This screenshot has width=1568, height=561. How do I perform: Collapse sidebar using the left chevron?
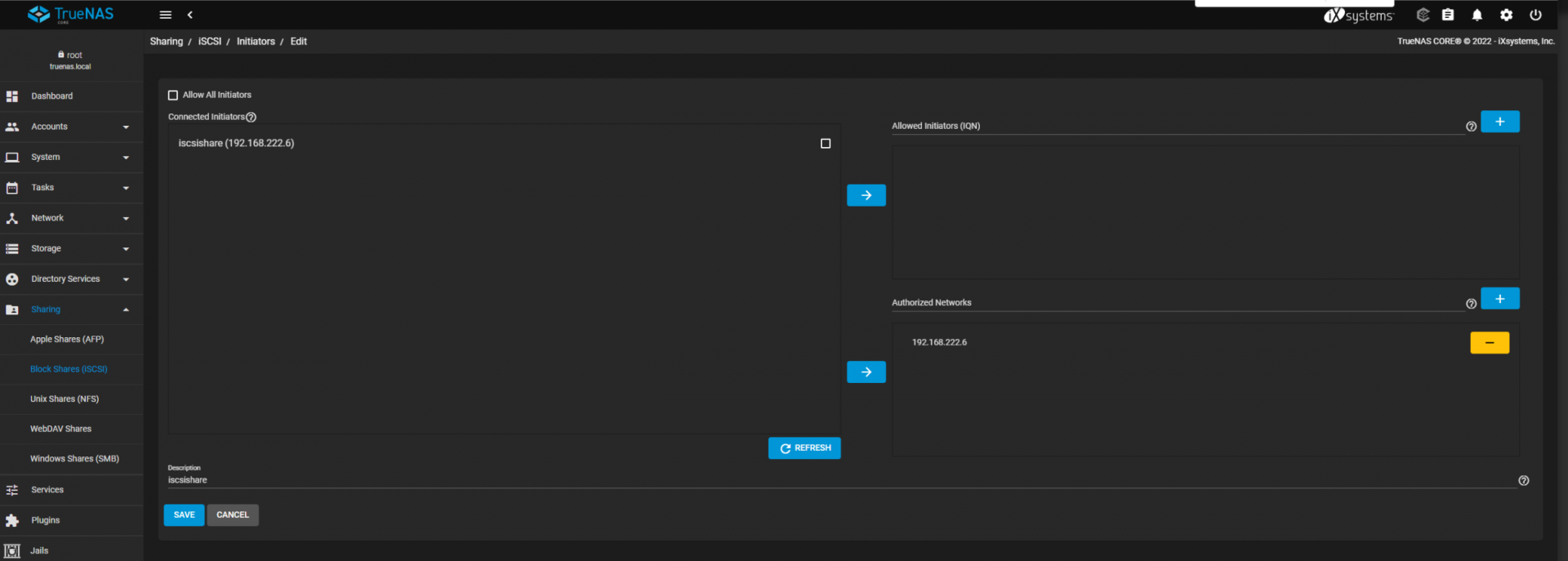(189, 15)
